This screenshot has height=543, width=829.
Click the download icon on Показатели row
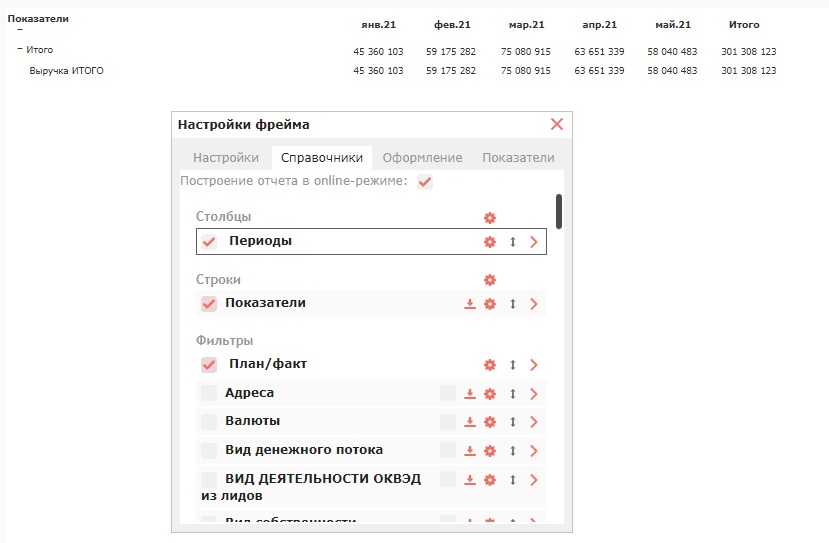pyautogui.click(x=469, y=304)
